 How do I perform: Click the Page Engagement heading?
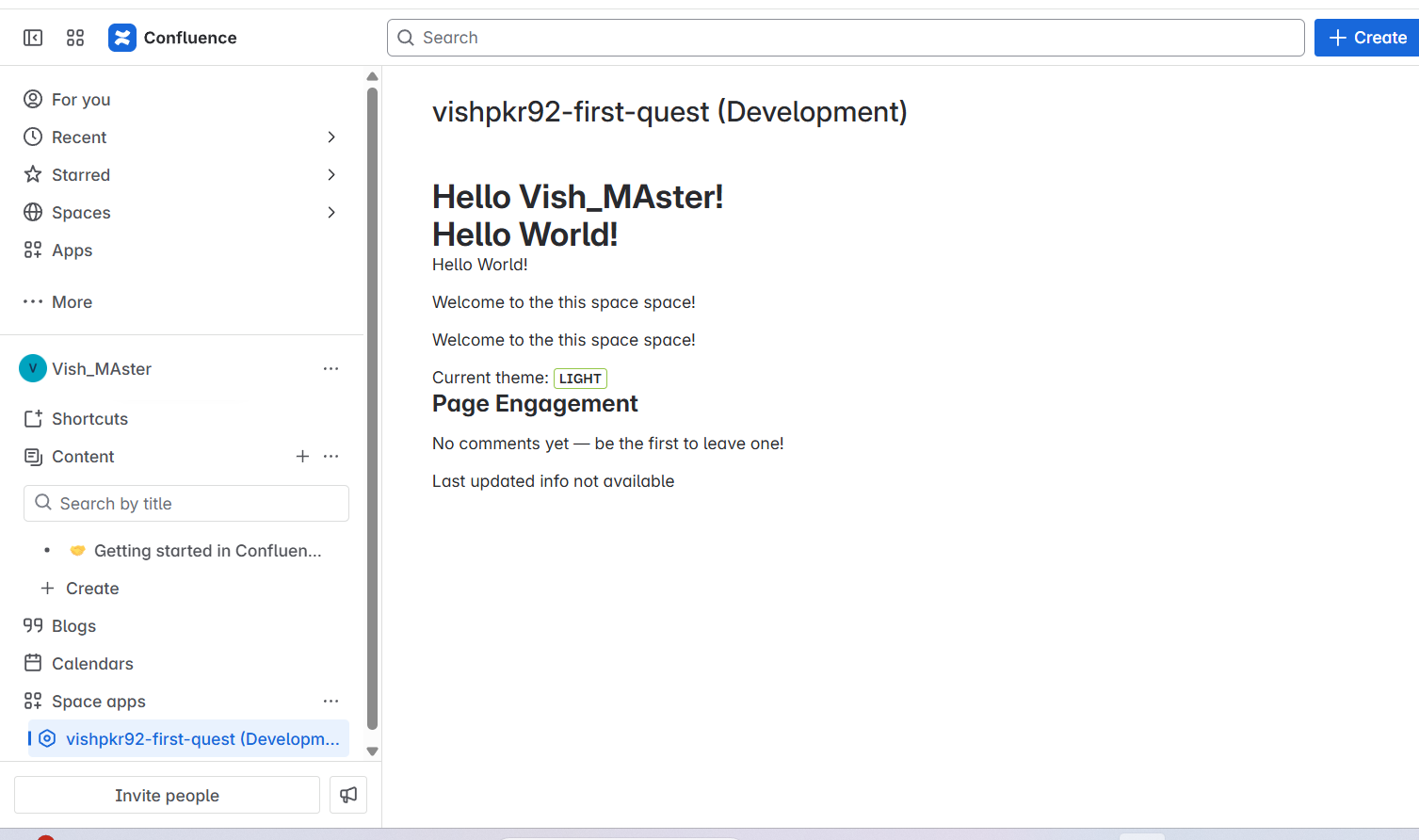tap(535, 404)
